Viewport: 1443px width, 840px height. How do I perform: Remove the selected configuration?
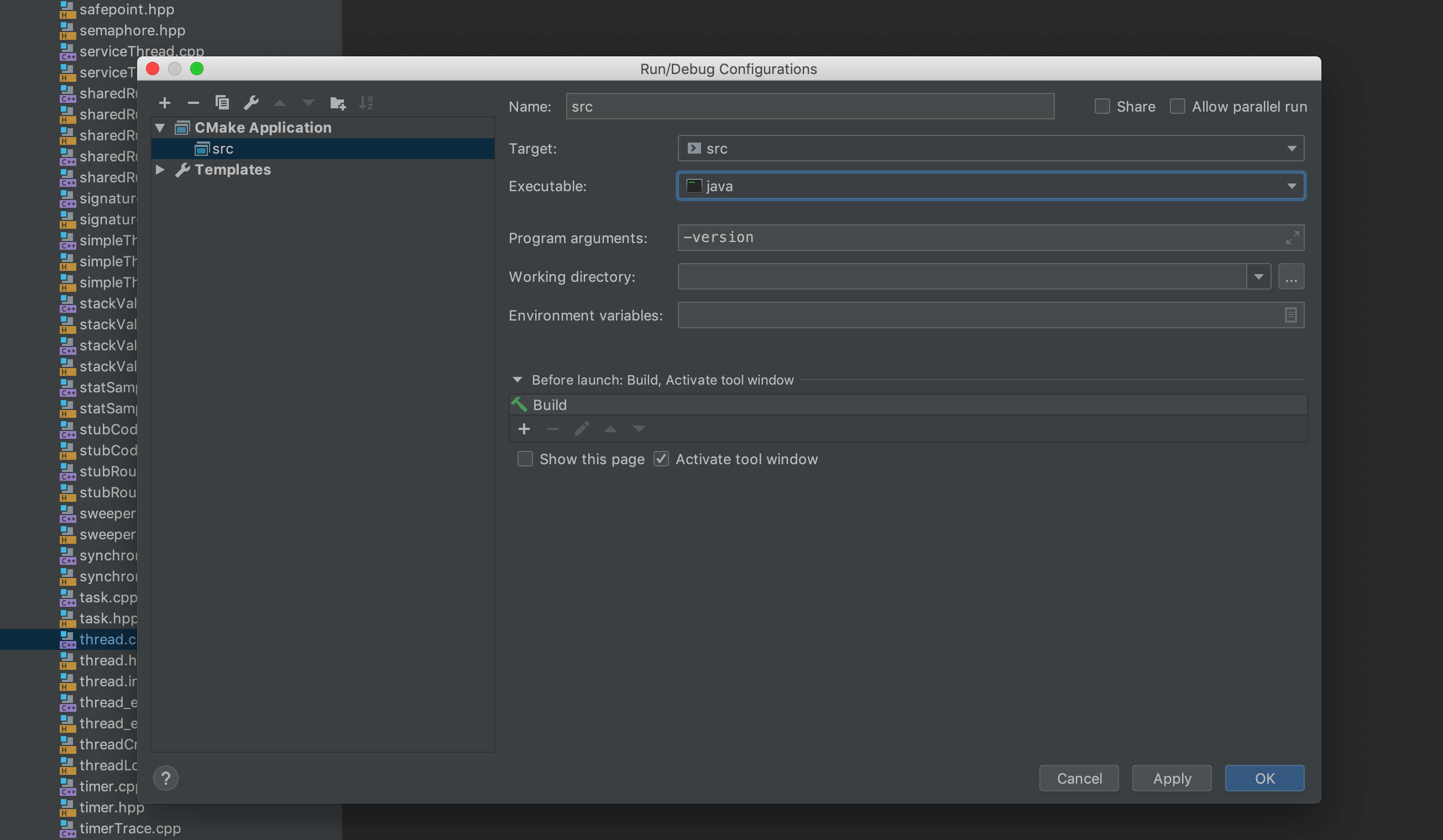point(193,103)
